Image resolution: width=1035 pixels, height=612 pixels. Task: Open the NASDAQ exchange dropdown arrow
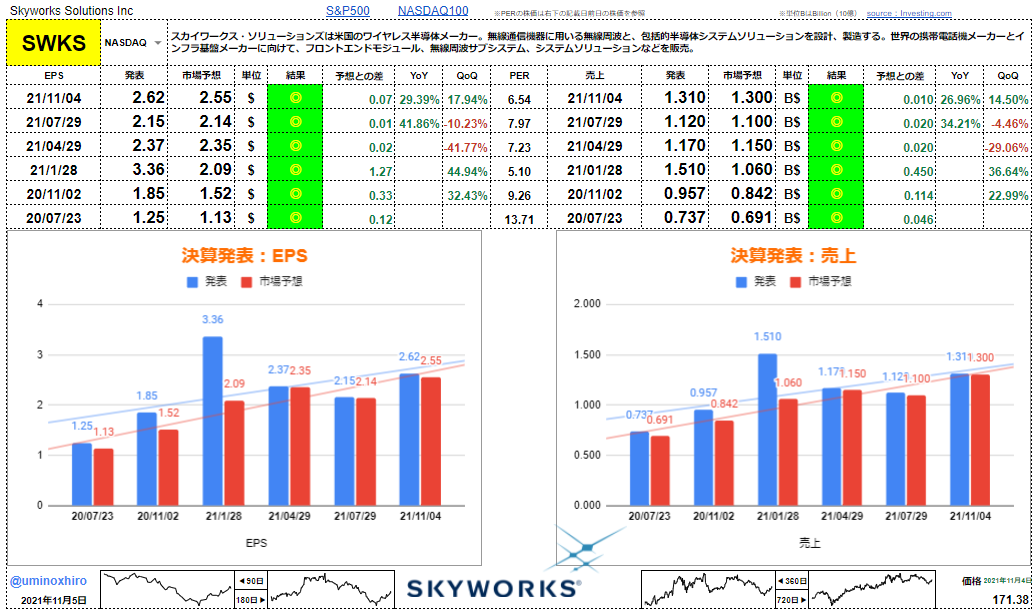[158, 43]
